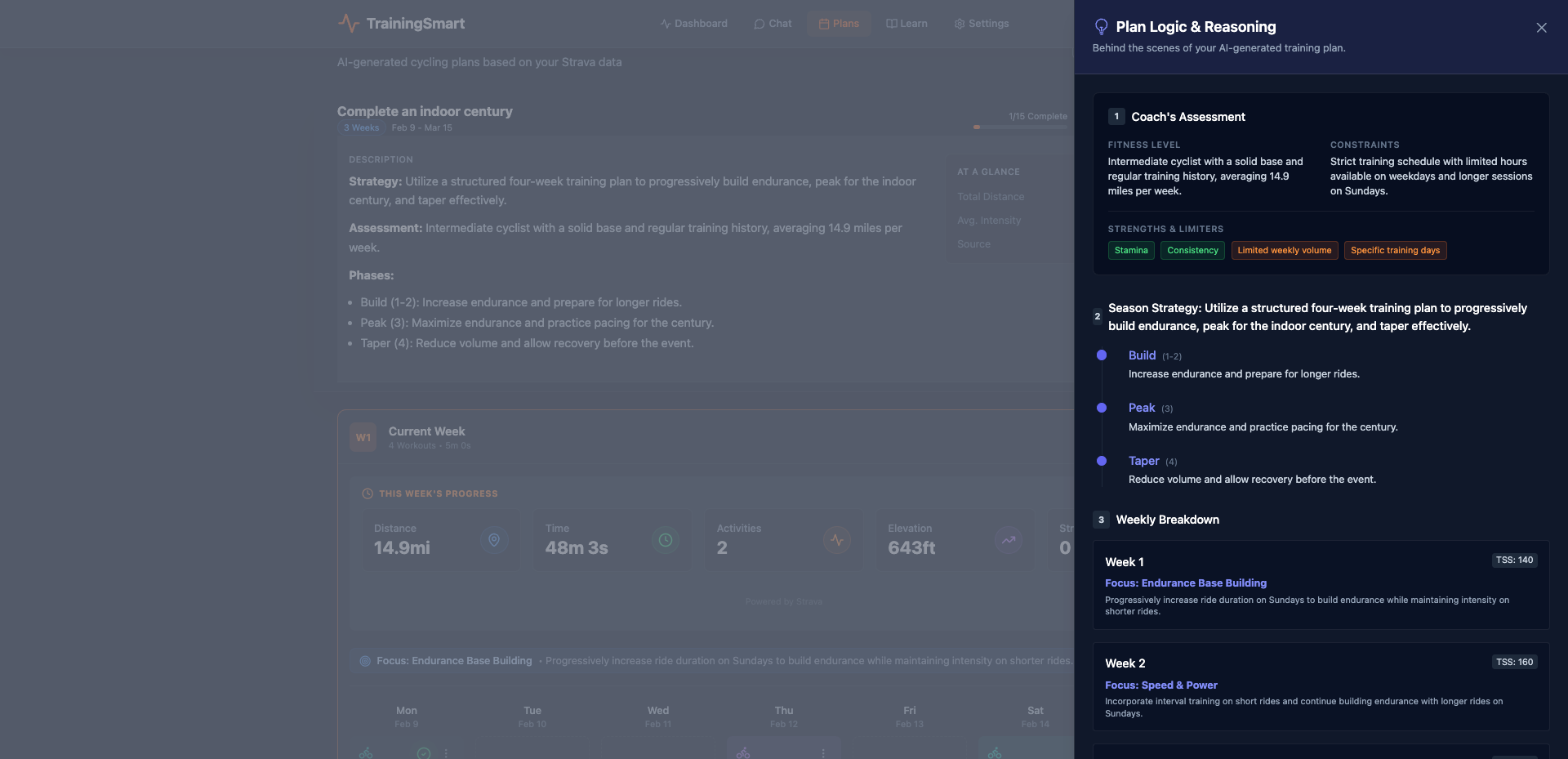
Task: Click the TSS: 140 badge
Action: coord(1515,560)
